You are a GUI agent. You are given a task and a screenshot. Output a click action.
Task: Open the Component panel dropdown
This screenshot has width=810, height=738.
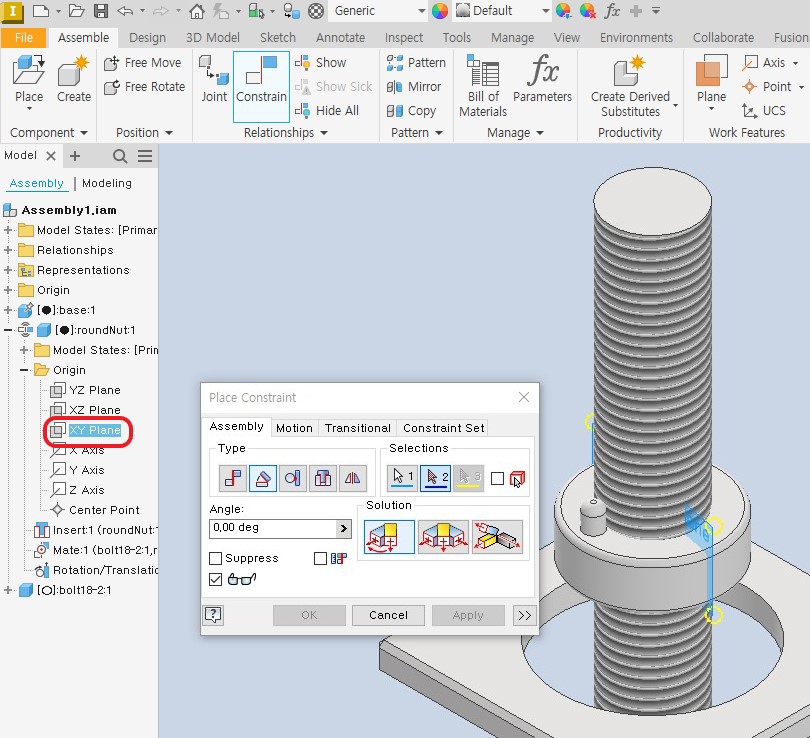[49, 133]
